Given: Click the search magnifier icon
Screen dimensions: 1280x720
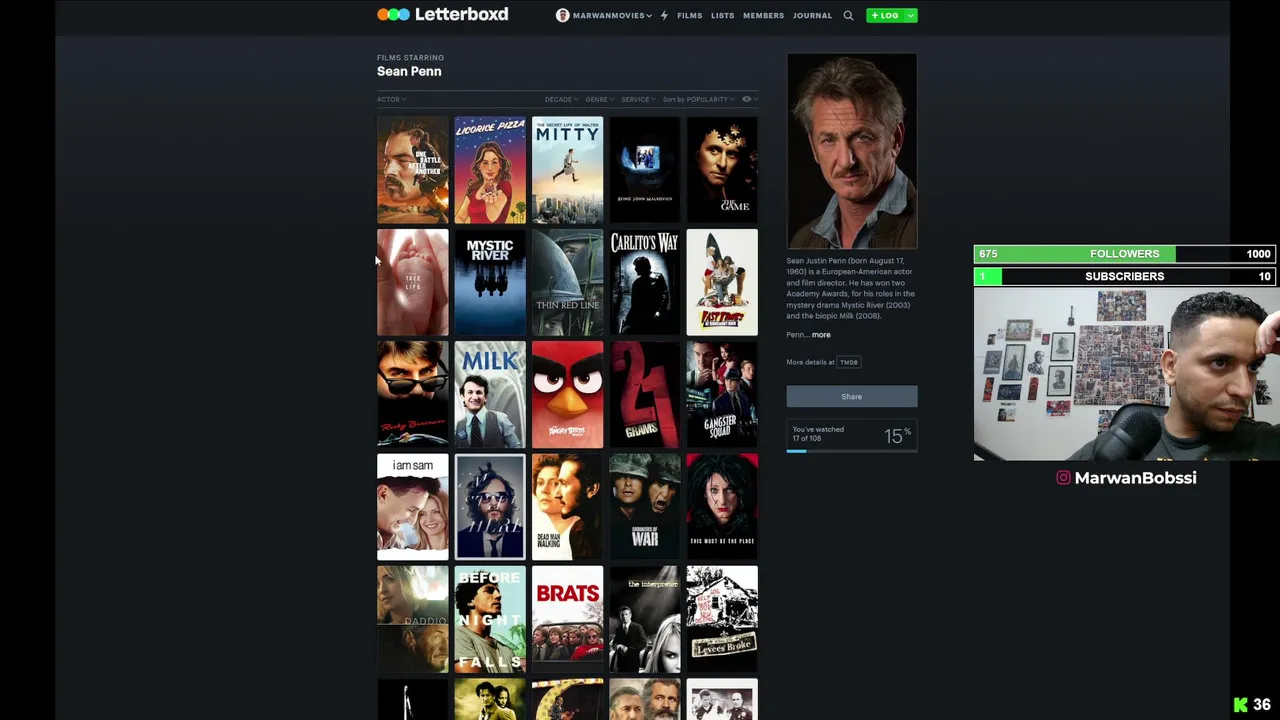Looking at the screenshot, I should tap(848, 15).
